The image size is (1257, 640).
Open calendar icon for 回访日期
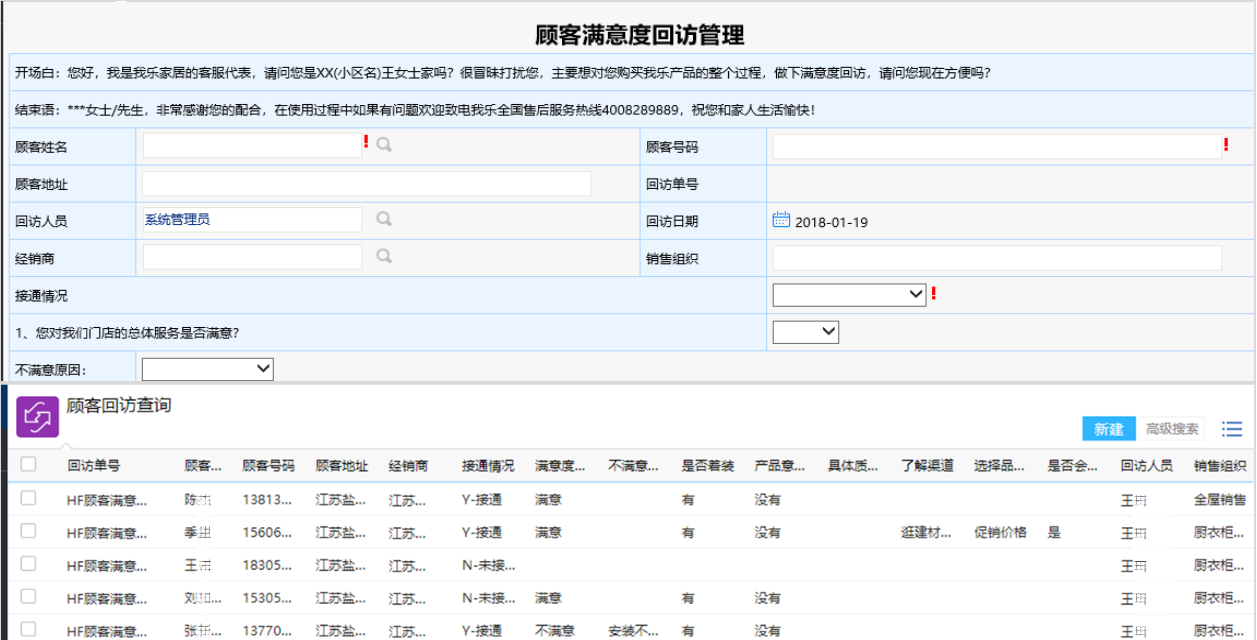[x=781, y=220]
